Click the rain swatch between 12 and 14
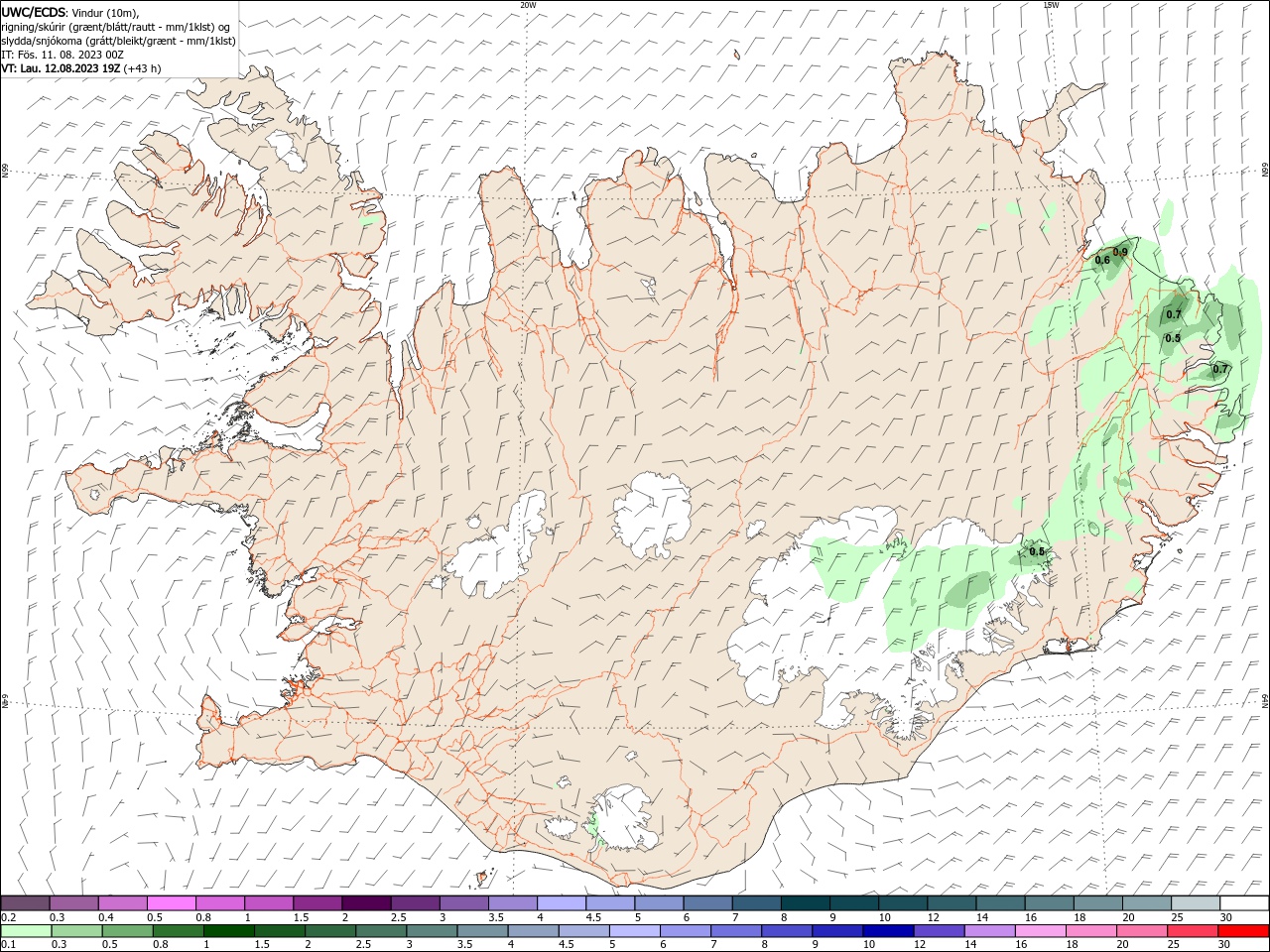Screen dimensions: 1270x952 [940, 931]
